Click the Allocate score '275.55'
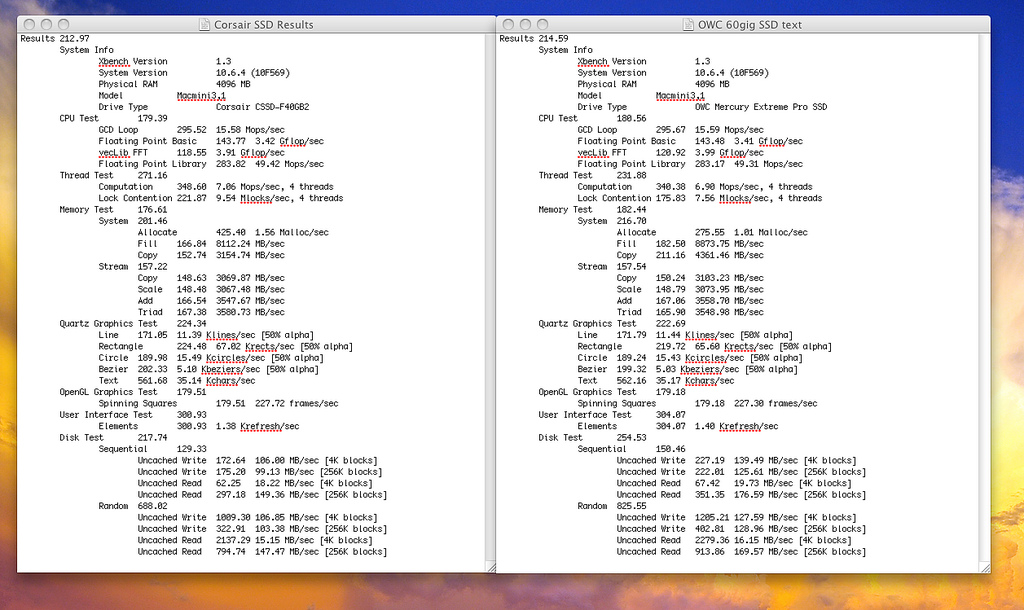 click(709, 233)
